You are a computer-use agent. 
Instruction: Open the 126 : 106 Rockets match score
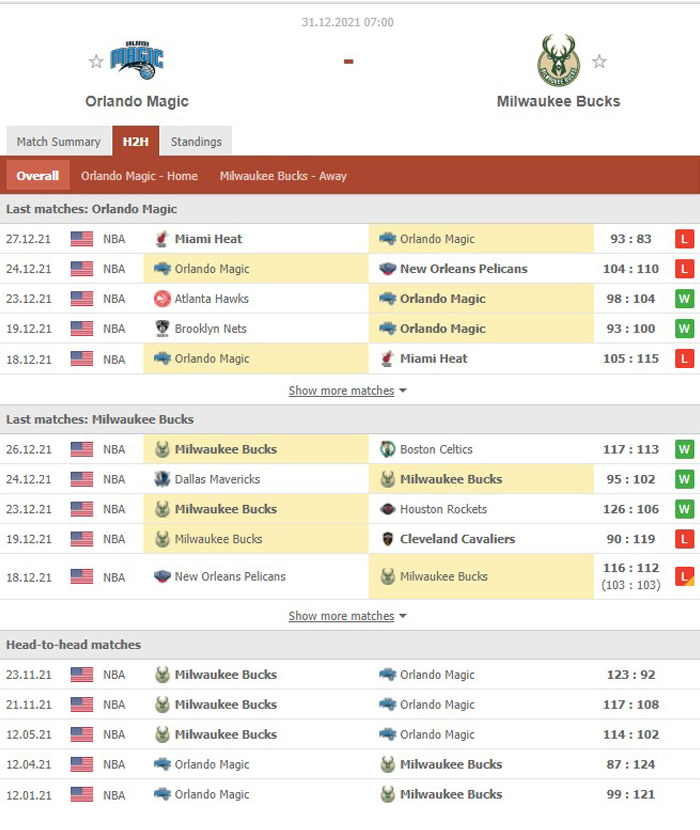[x=631, y=509]
